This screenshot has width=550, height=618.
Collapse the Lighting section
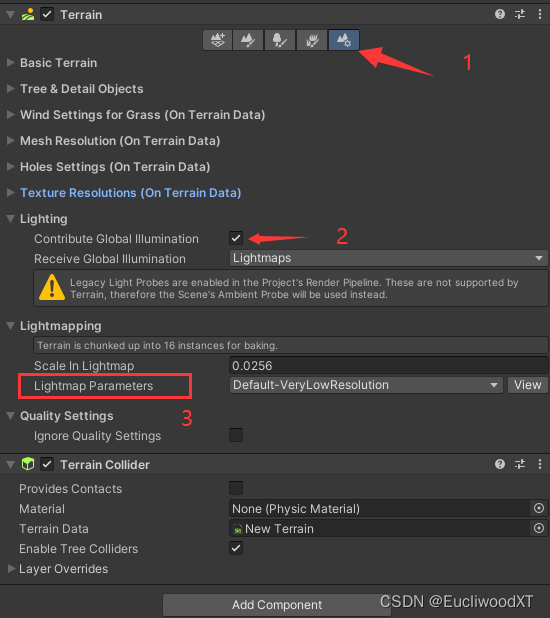coord(11,219)
